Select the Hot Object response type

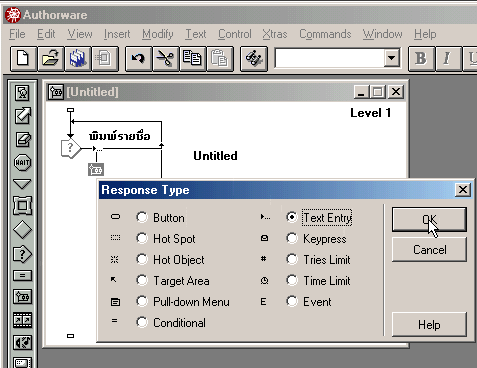(x=142, y=259)
